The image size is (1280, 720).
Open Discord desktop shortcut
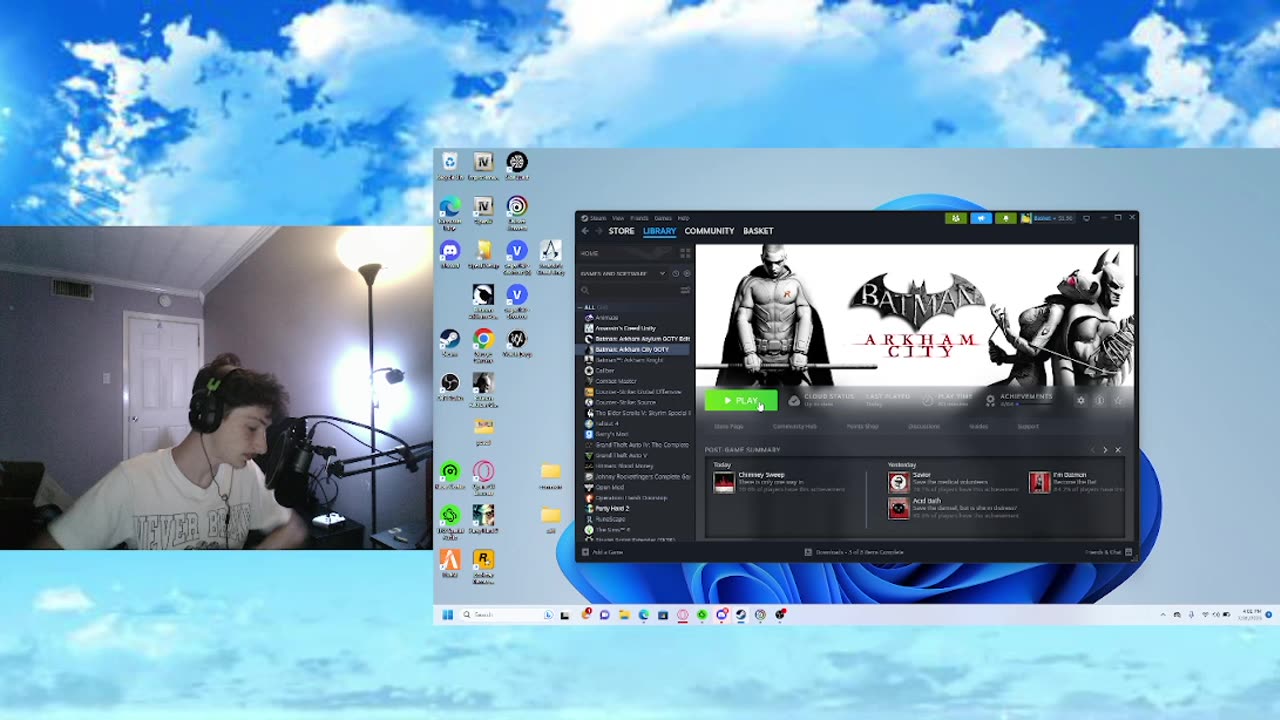[450, 254]
